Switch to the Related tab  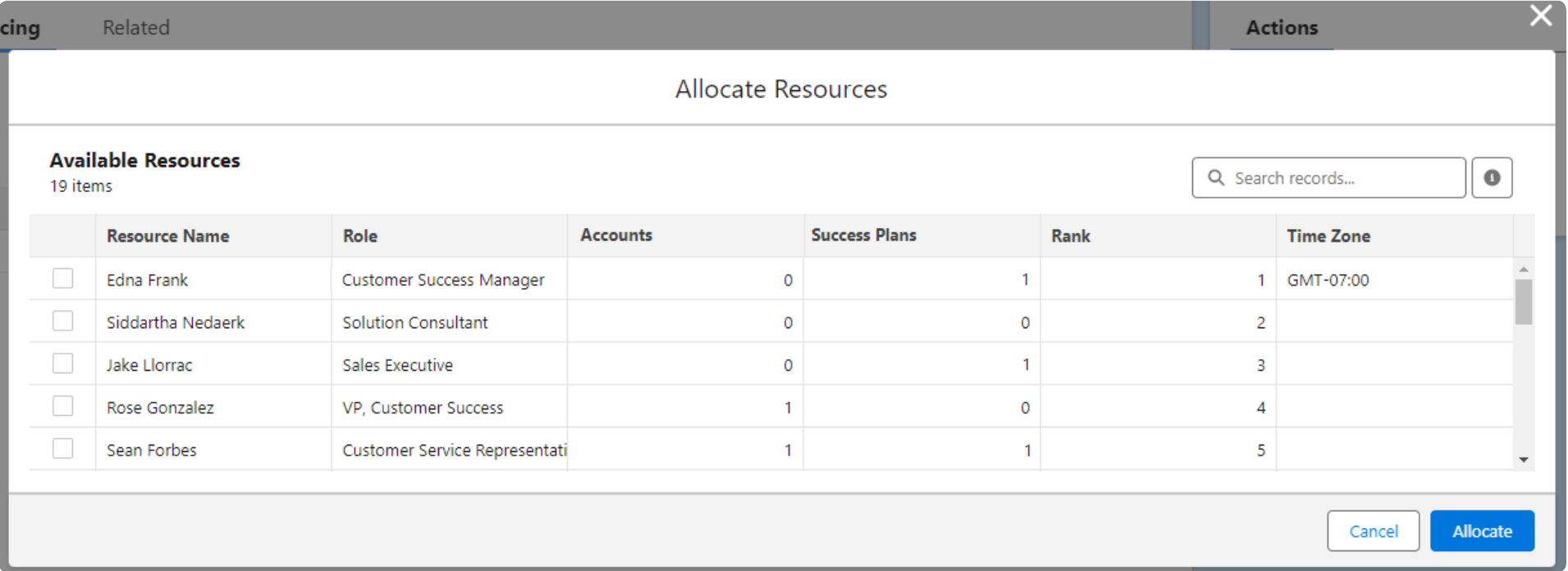(x=136, y=27)
